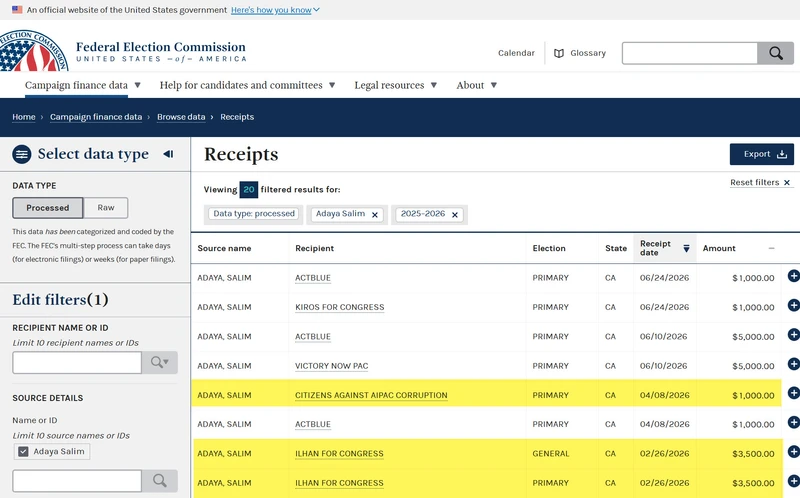Click the site search magnifier button
800x498 pixels.
click(x=776, y=53)
